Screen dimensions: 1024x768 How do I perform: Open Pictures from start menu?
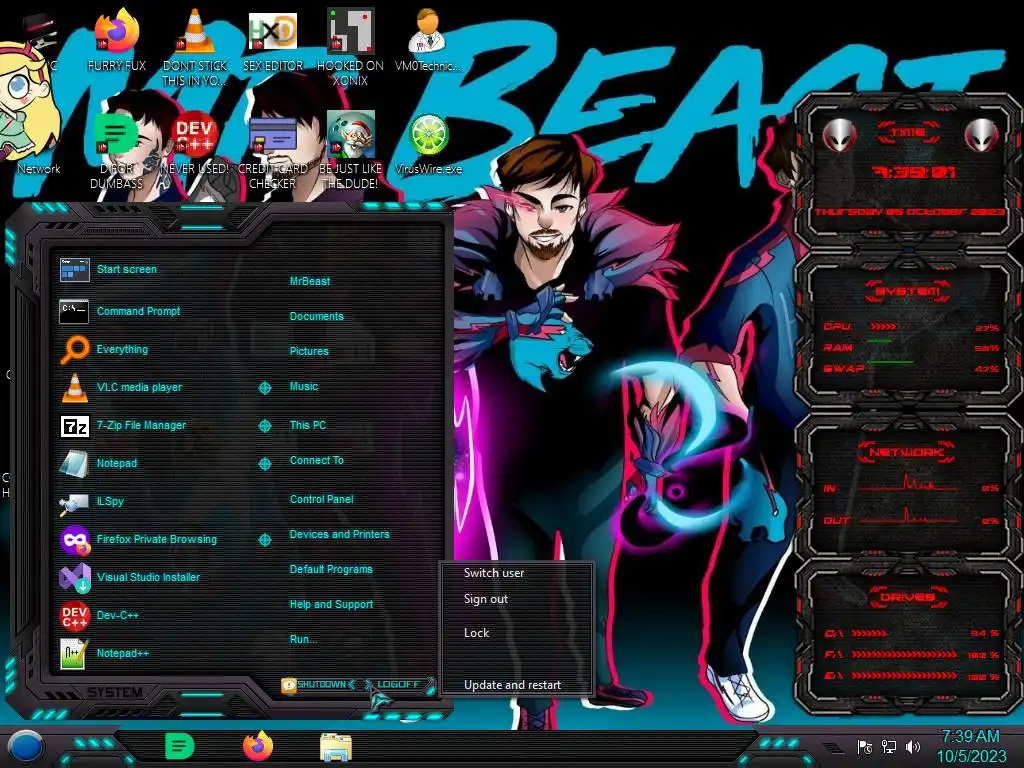309,351
